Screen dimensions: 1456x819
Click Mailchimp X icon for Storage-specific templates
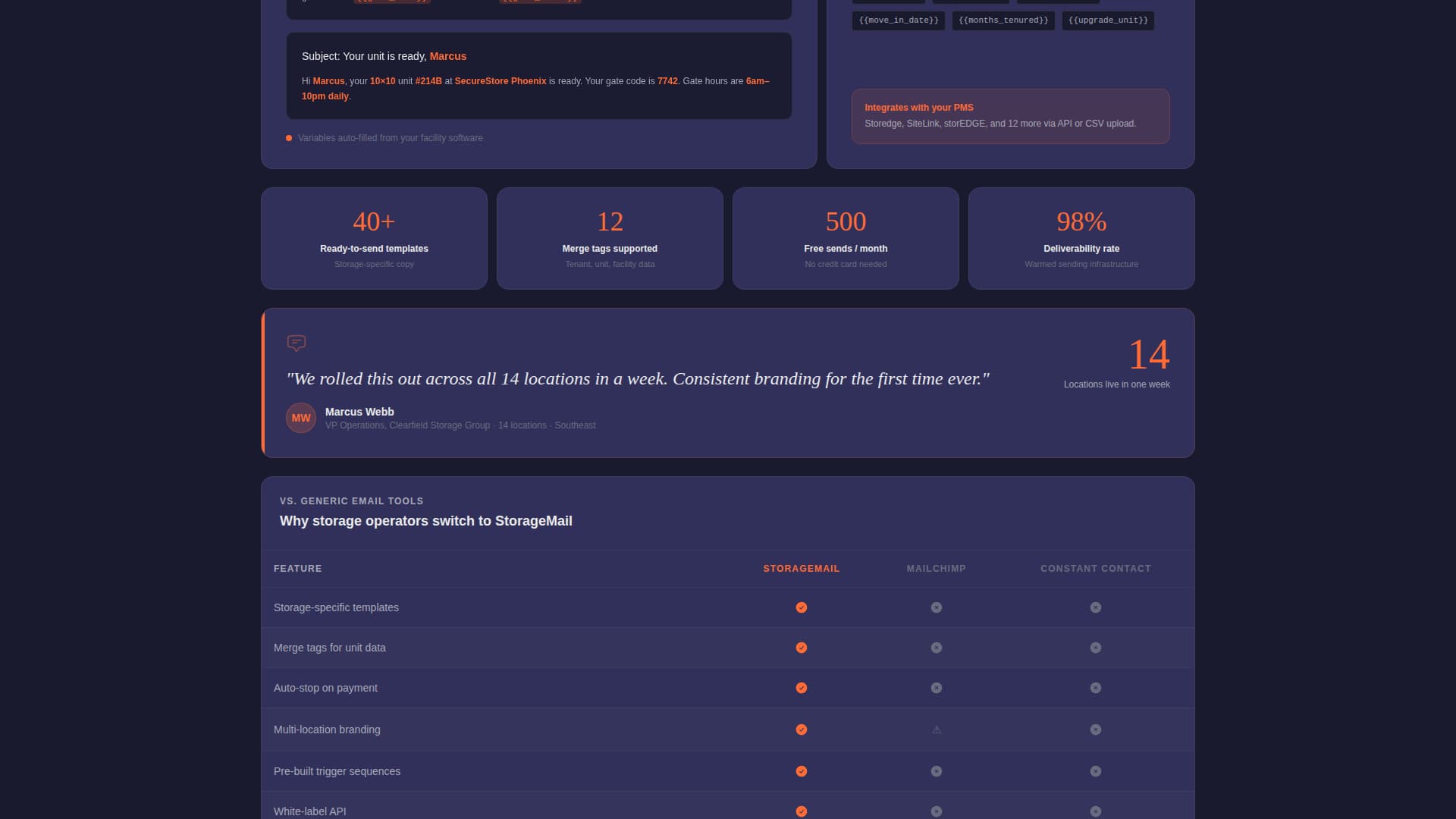pyautogui.click(x=937, y=607)
